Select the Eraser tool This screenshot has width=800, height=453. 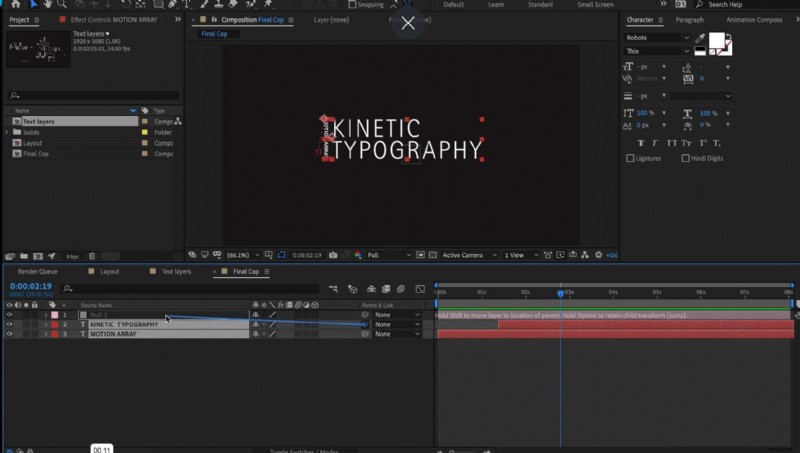tap(233, 4)
